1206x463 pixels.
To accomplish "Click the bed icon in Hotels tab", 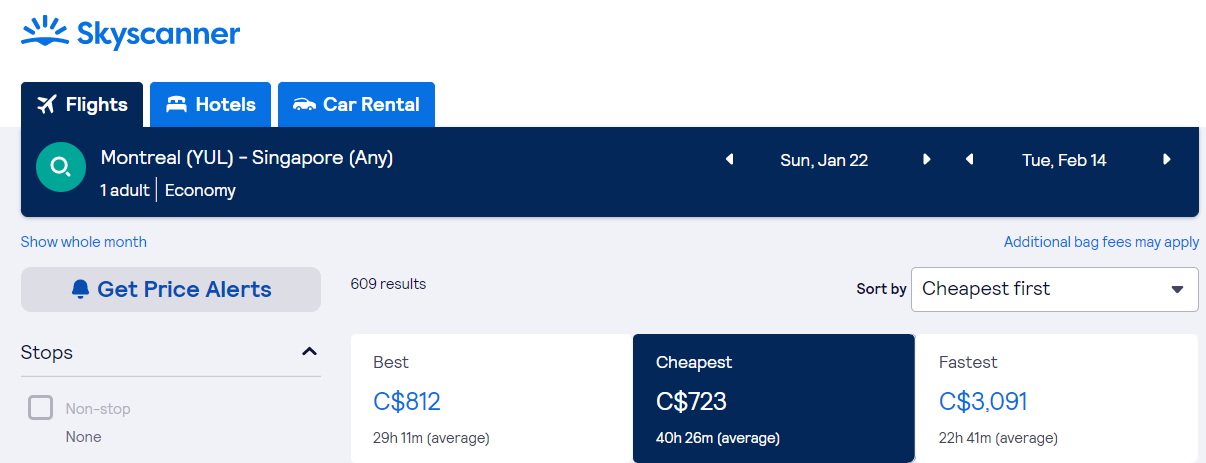I will pyautogui.click(x=176, y=104).
